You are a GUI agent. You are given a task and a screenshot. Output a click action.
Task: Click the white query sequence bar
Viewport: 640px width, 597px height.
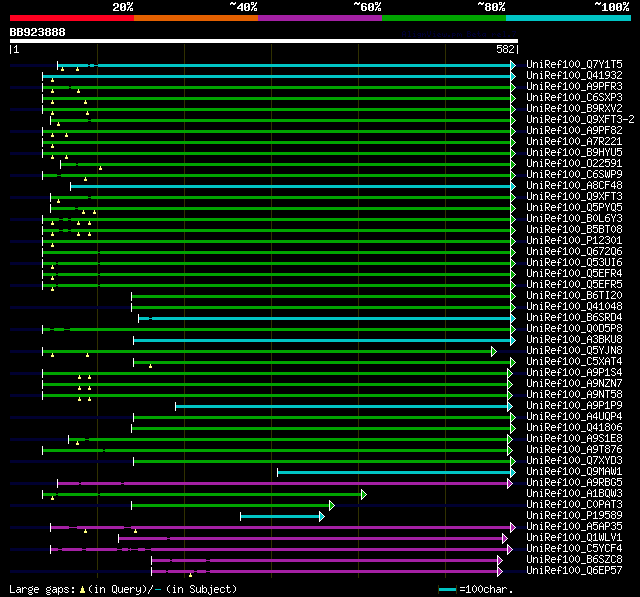[264, 41]
